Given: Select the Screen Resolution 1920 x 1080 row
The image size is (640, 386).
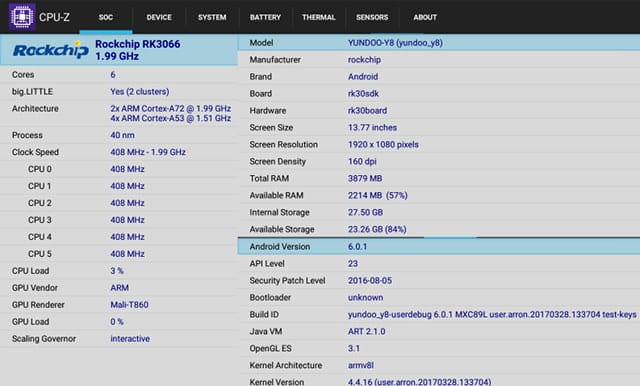Looking at the screenshot, I should coord(439,144).
